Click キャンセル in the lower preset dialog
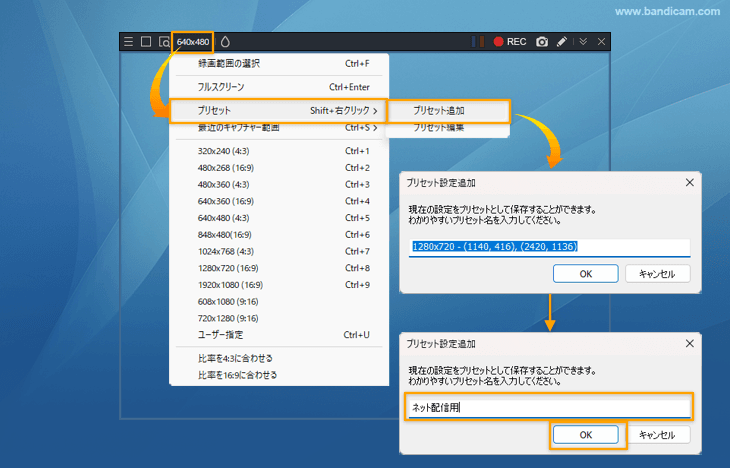This screenshot has width=730, height=468. 657,435
